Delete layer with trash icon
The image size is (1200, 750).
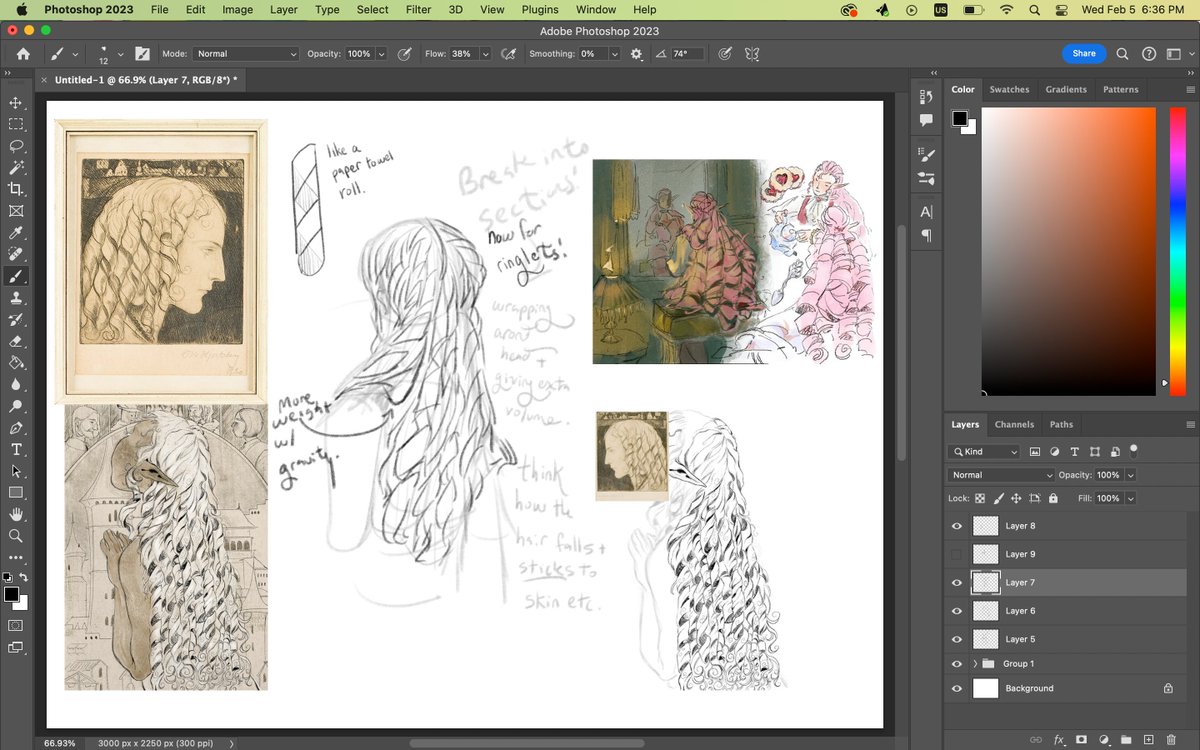coord(1171,739)
